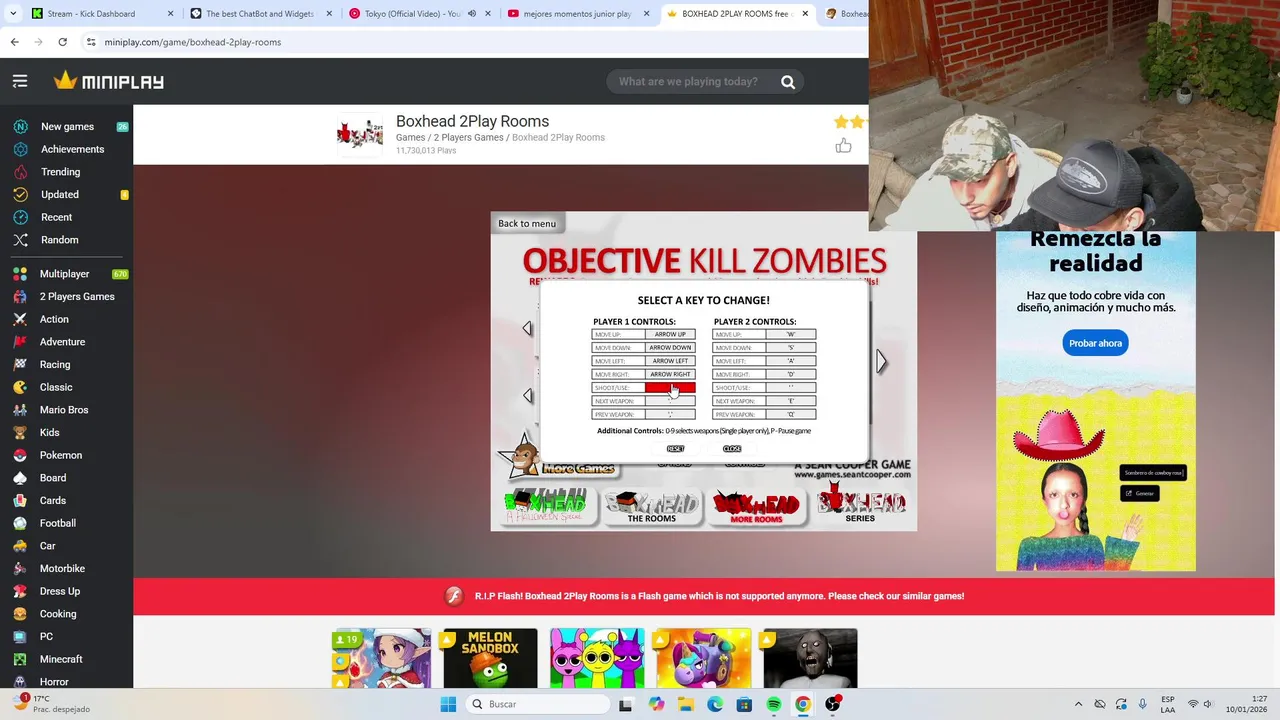Click More Games monkey star button
Screen dimensions: 1280x720
point(558,459)
